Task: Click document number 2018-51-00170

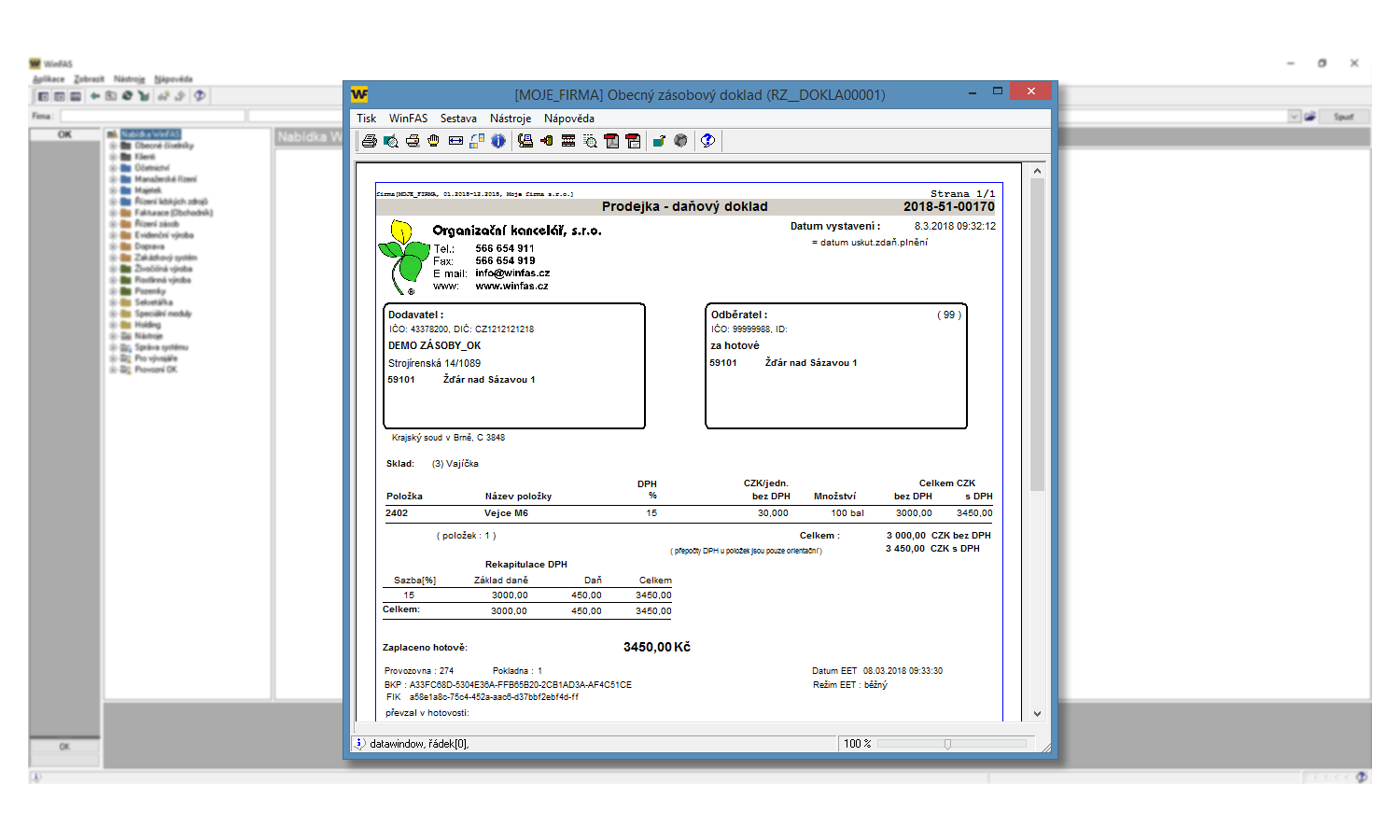Action: (x=948, y=206)
